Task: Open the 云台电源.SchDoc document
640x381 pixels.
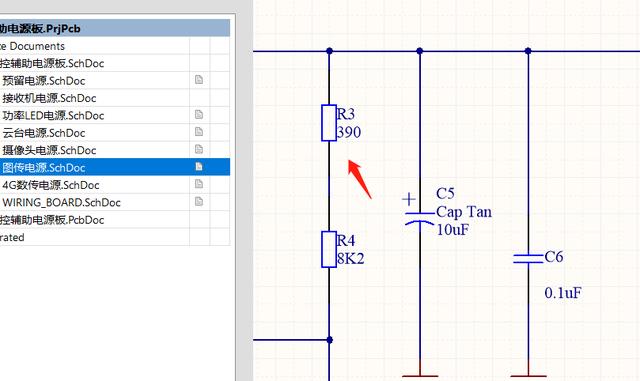Action: 44,133
